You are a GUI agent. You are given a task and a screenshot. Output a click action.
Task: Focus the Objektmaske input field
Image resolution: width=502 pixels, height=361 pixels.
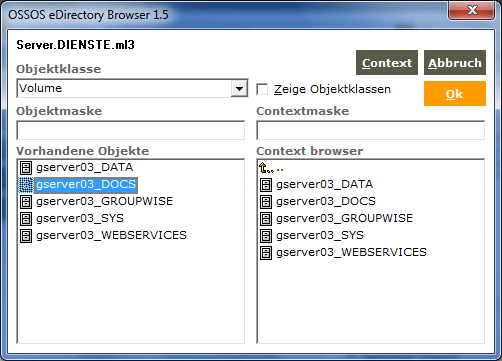[131, 130]
